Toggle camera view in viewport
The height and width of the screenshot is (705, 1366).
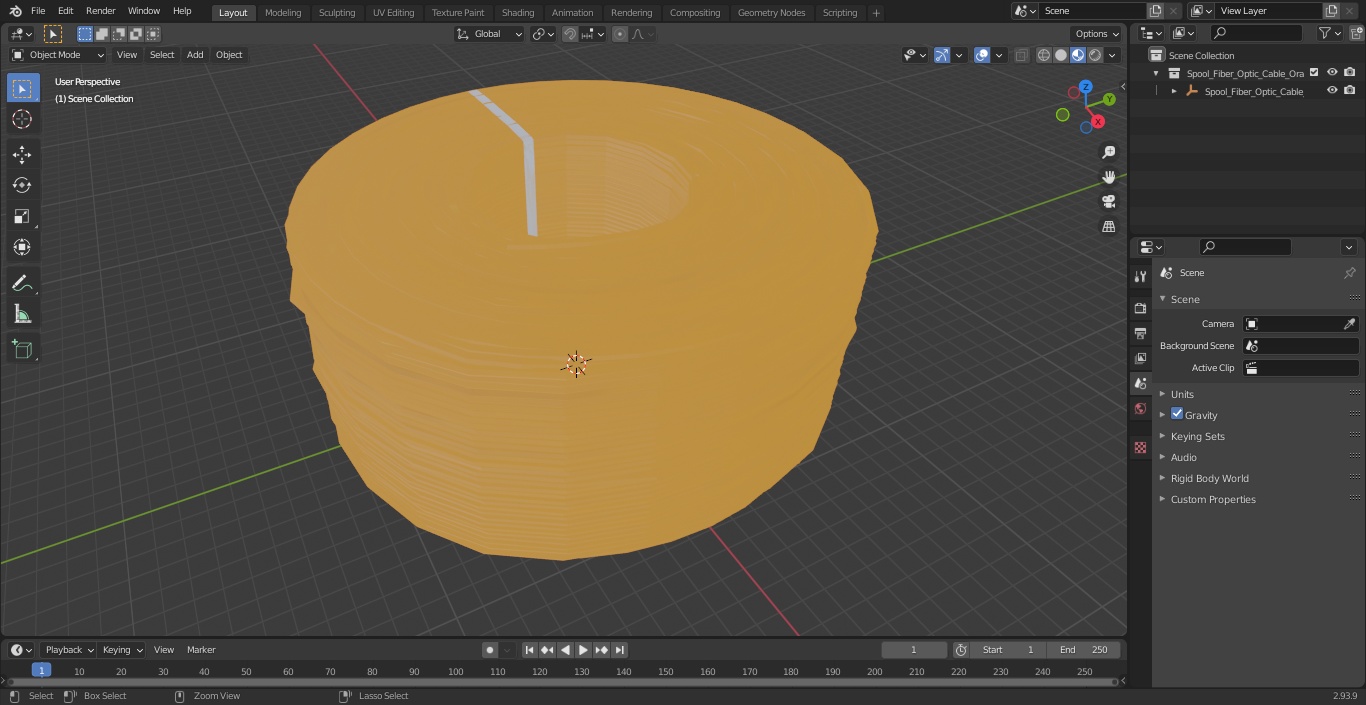[1108, 201]
